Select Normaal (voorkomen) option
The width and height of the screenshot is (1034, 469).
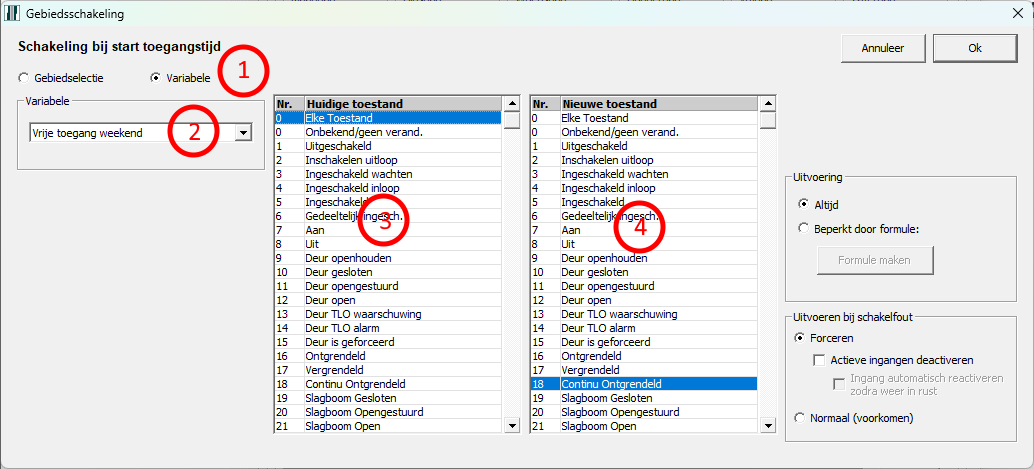click(x=799, y=418)
